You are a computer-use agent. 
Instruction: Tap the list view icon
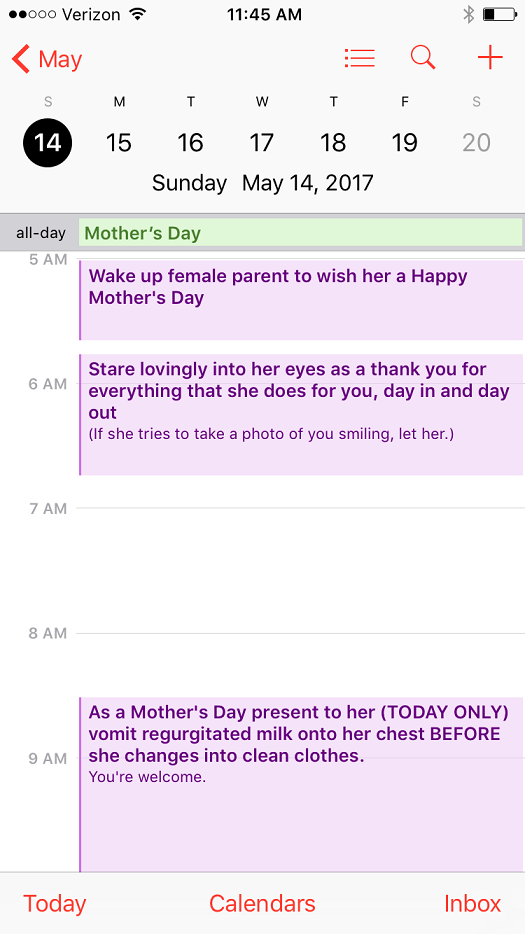359,58
